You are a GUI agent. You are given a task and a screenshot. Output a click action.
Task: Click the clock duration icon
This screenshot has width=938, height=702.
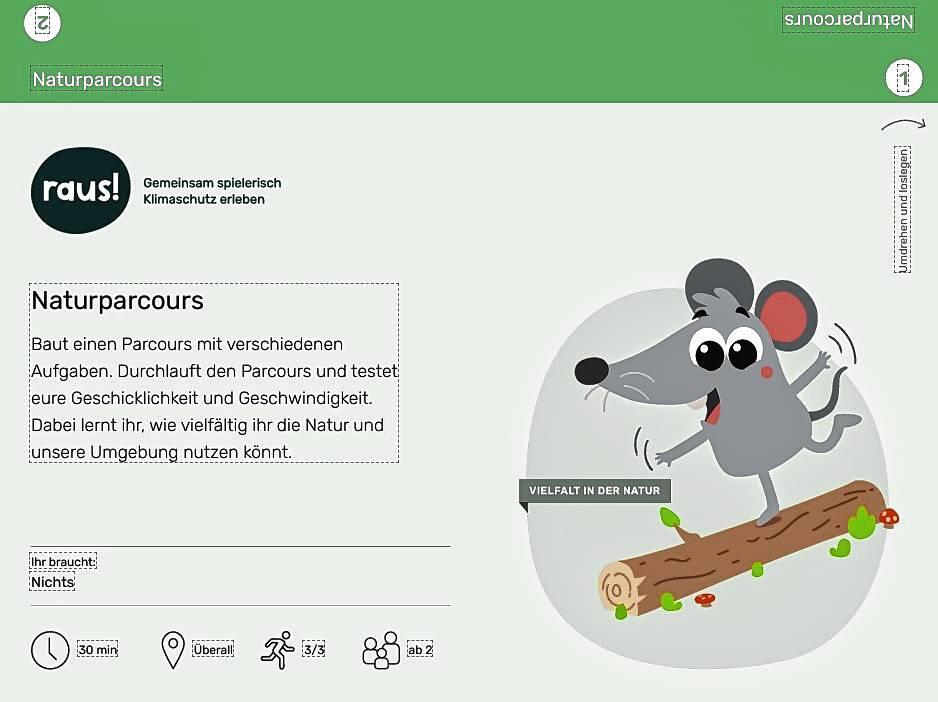pos(50,650)
